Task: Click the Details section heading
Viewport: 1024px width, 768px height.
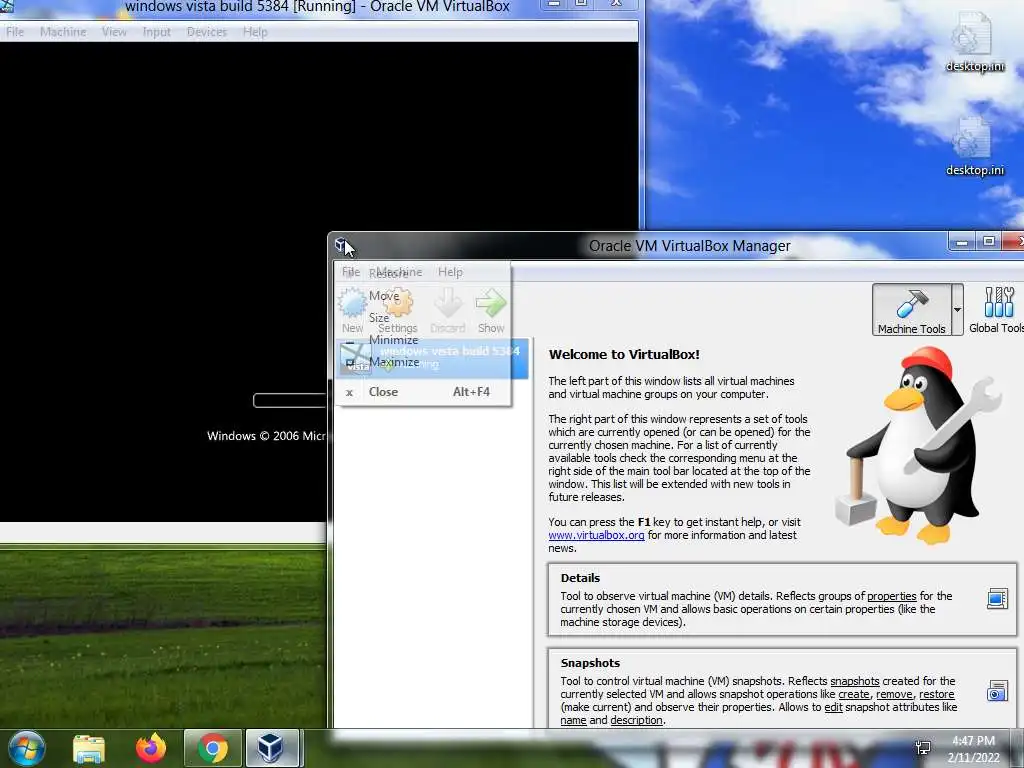Action: pyautogui.click(x=580, y=578)
